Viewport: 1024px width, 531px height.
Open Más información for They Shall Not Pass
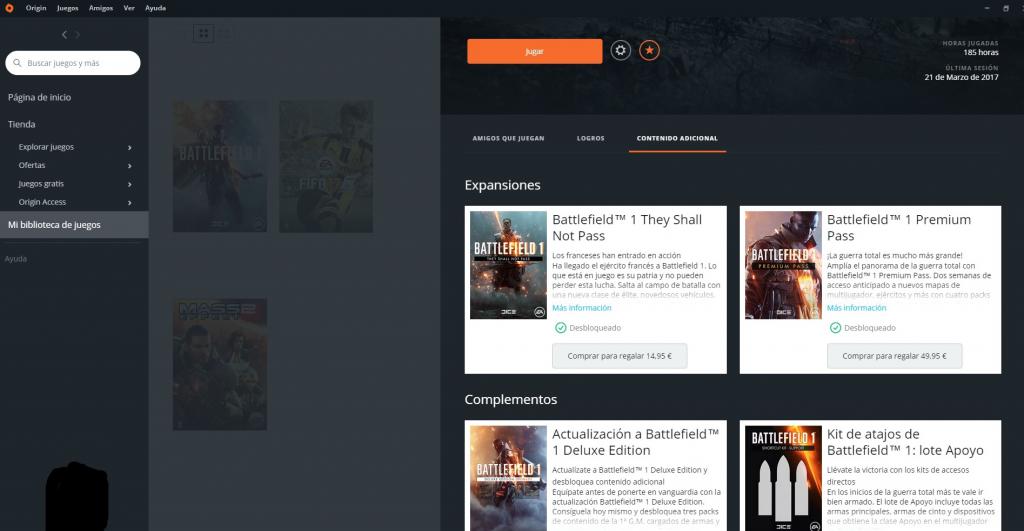click(x=581, y=308)
